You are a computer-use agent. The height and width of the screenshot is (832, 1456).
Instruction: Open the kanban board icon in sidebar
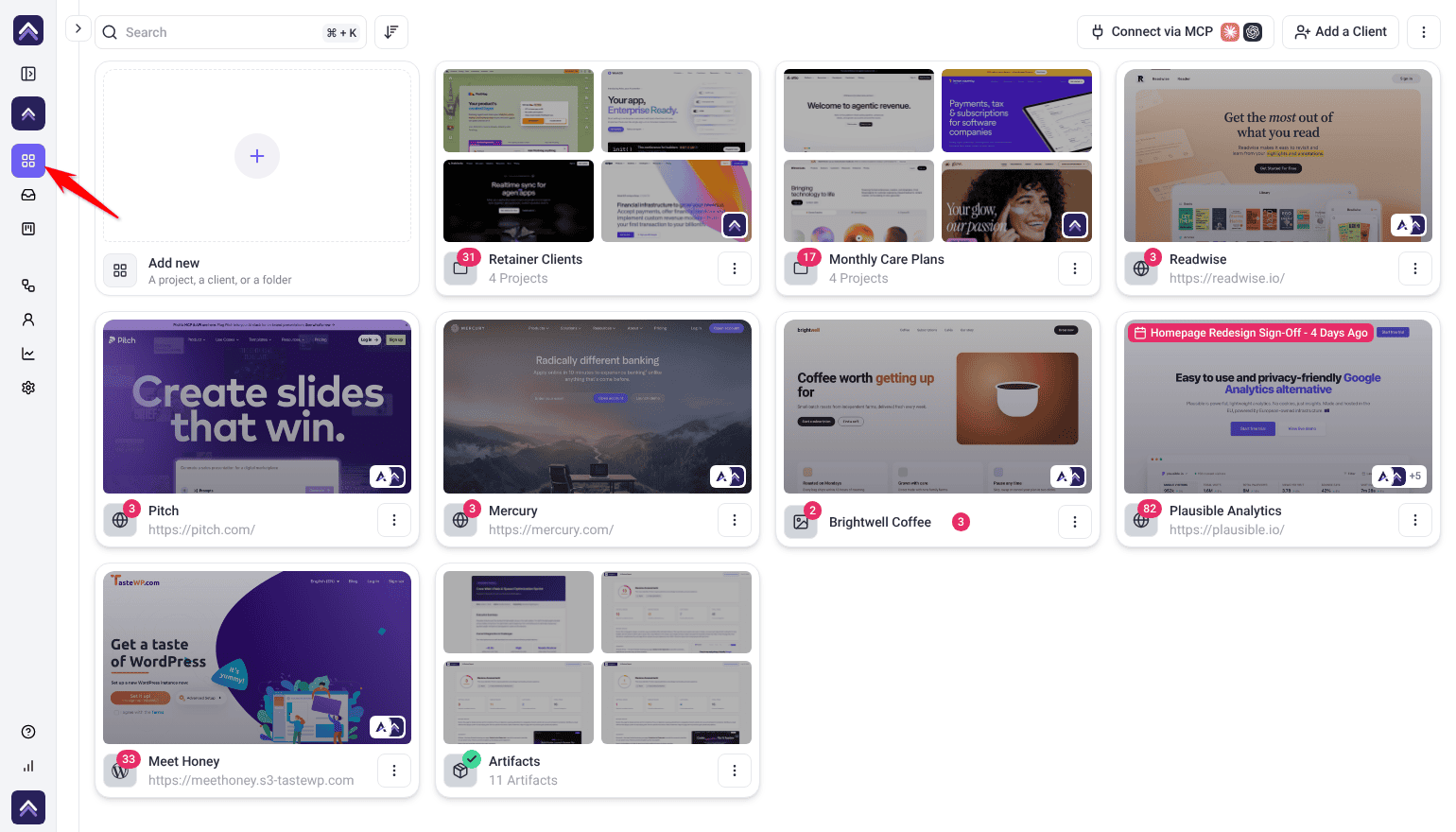click(28, 229)
